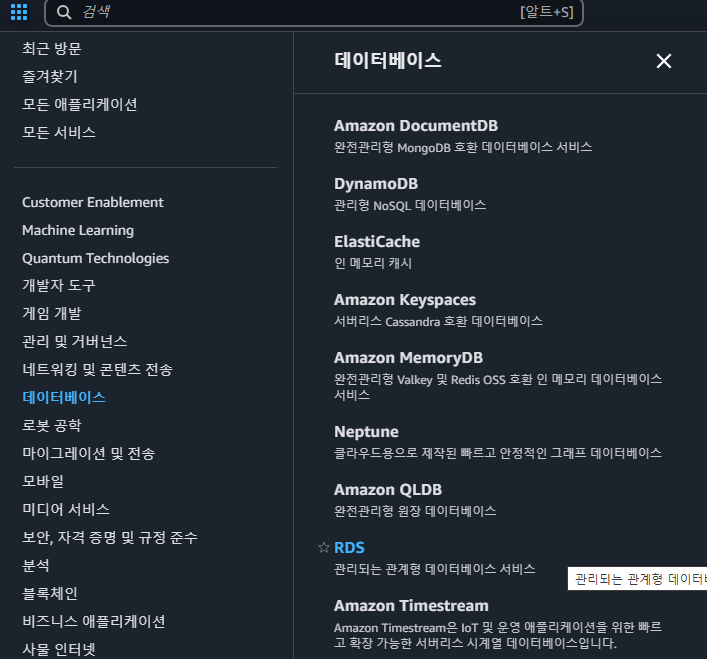Focus the 검색 search field

point(314,12)
